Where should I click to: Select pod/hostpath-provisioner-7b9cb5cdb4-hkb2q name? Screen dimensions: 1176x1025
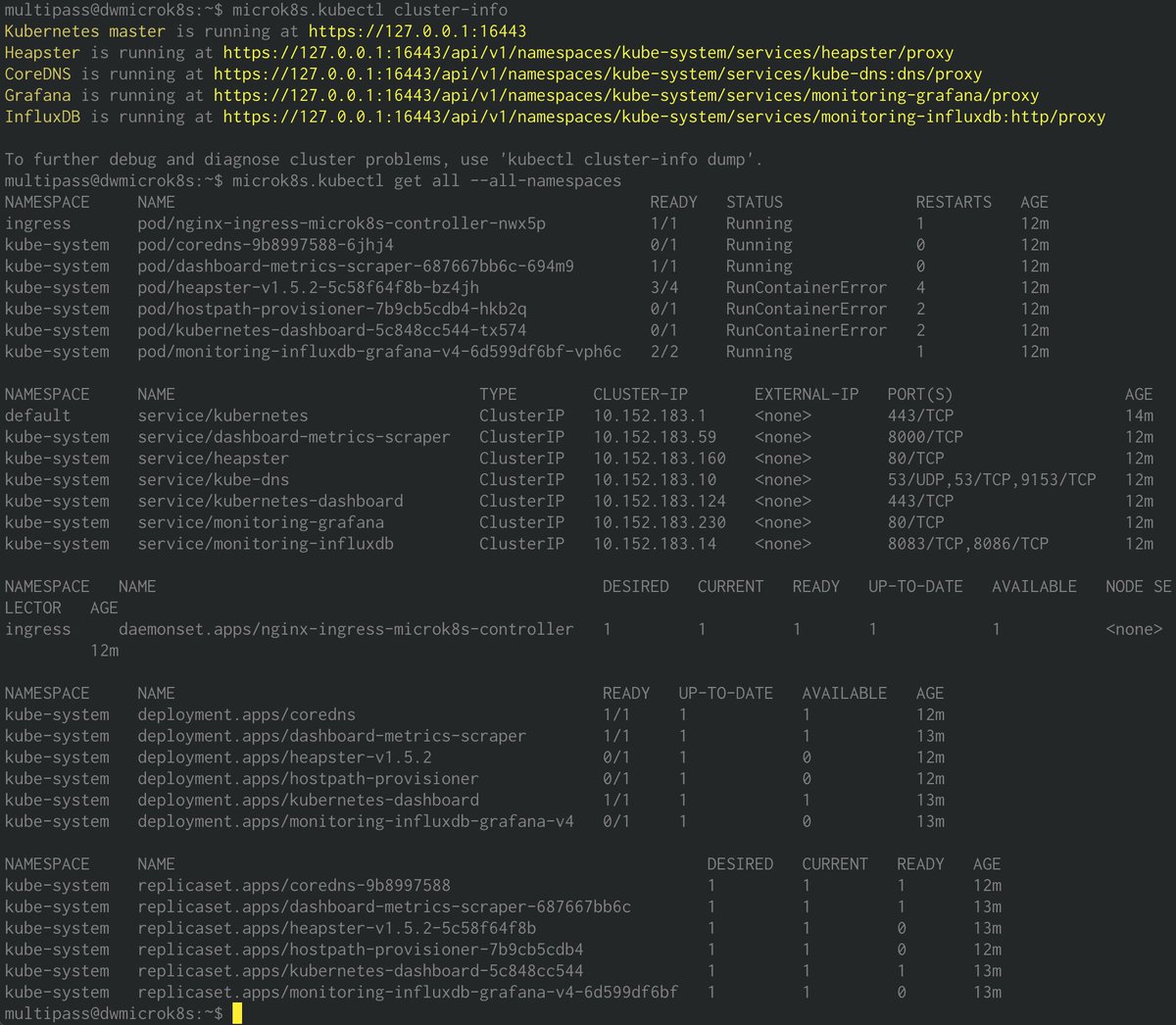332,310
